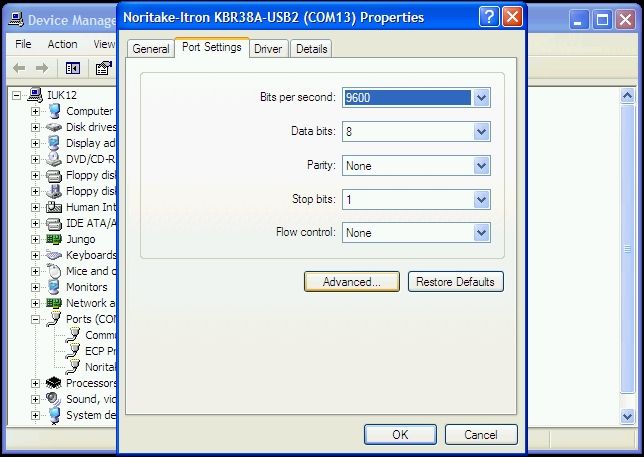Expand the System devices node
The height and width of the screenshot is (457, 644).
tap(35, 416)
